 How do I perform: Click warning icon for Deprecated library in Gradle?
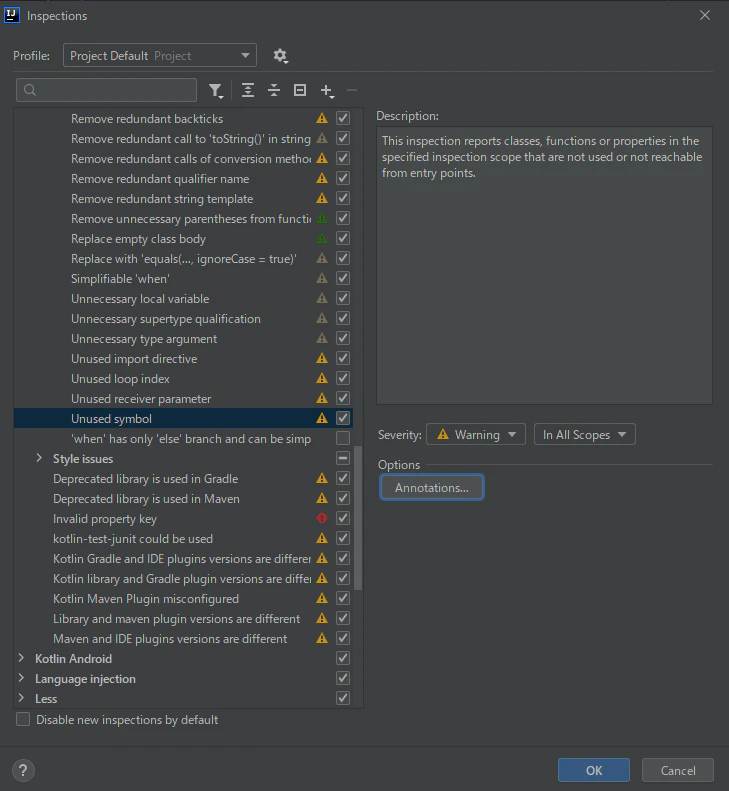(x=322, y=478)
